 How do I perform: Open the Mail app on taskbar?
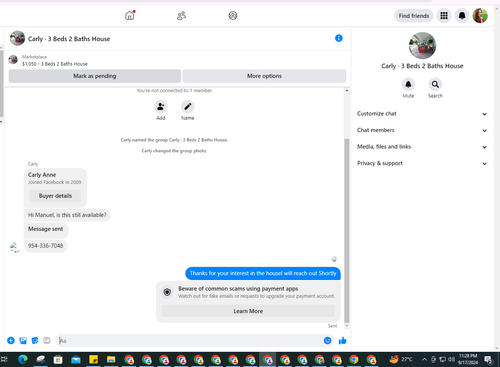pyautogui.click(x=76, y=360)
